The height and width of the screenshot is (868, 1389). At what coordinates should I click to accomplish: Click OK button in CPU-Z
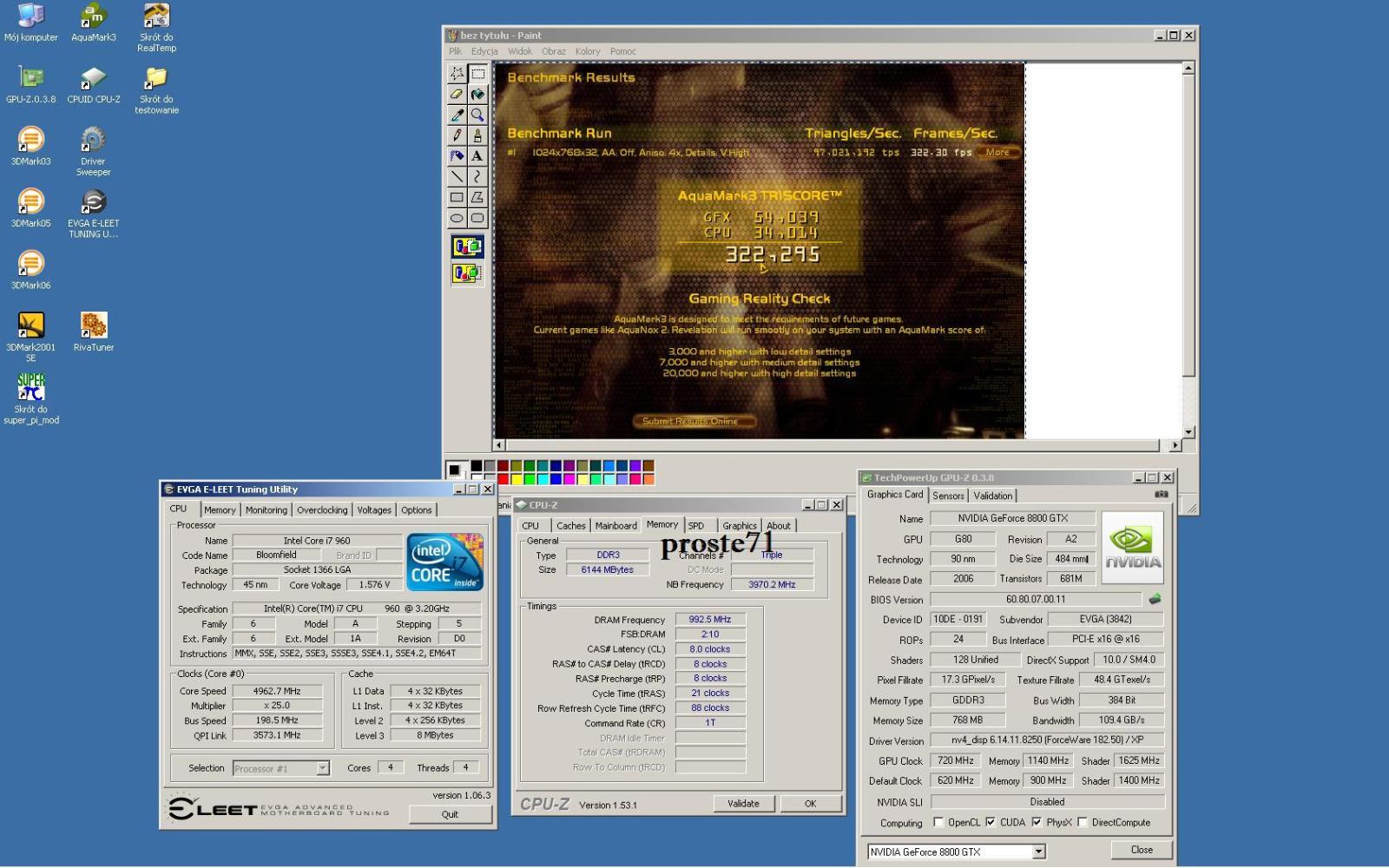pos(810,804)
